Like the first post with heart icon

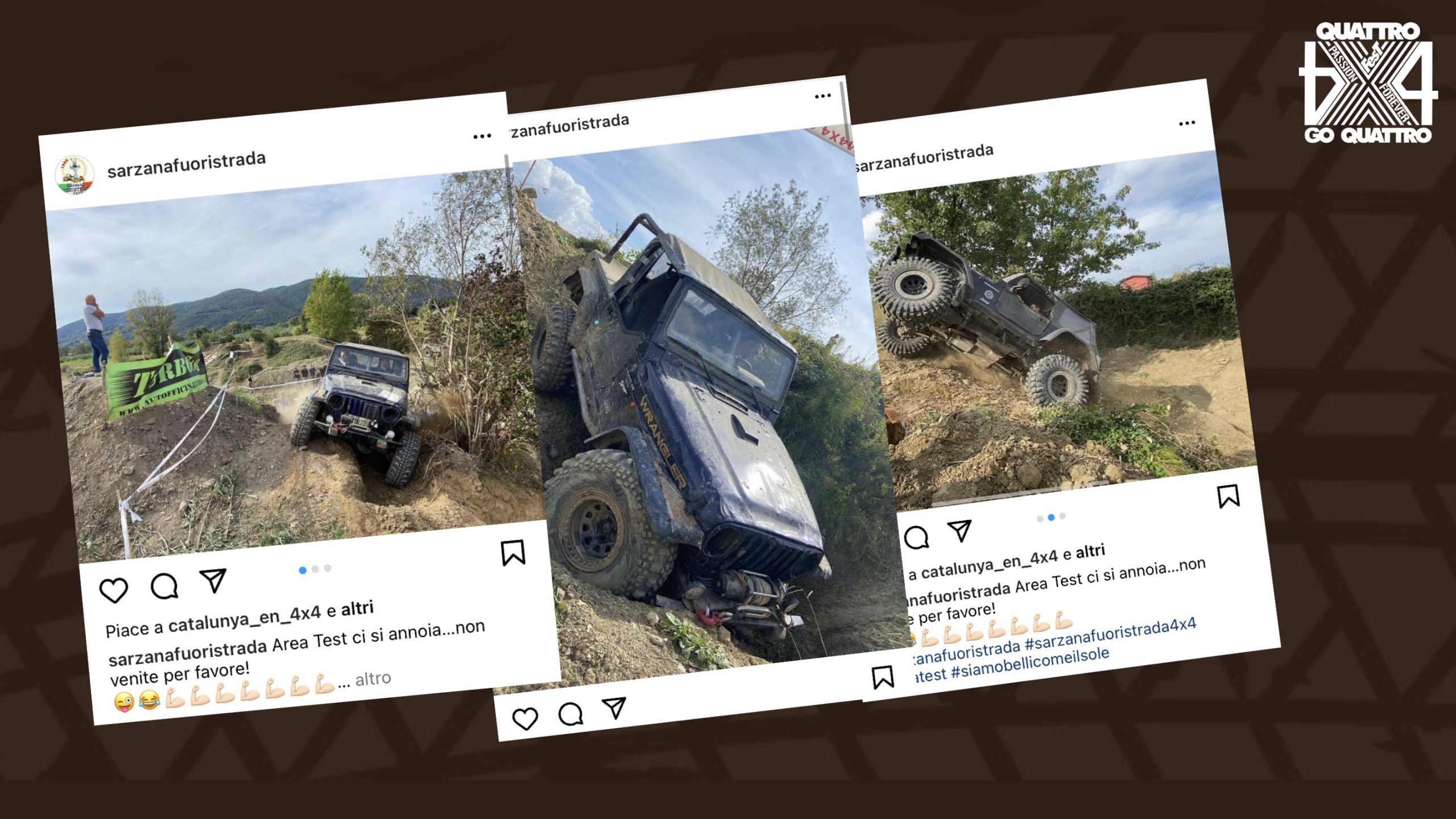pos(114,590)
